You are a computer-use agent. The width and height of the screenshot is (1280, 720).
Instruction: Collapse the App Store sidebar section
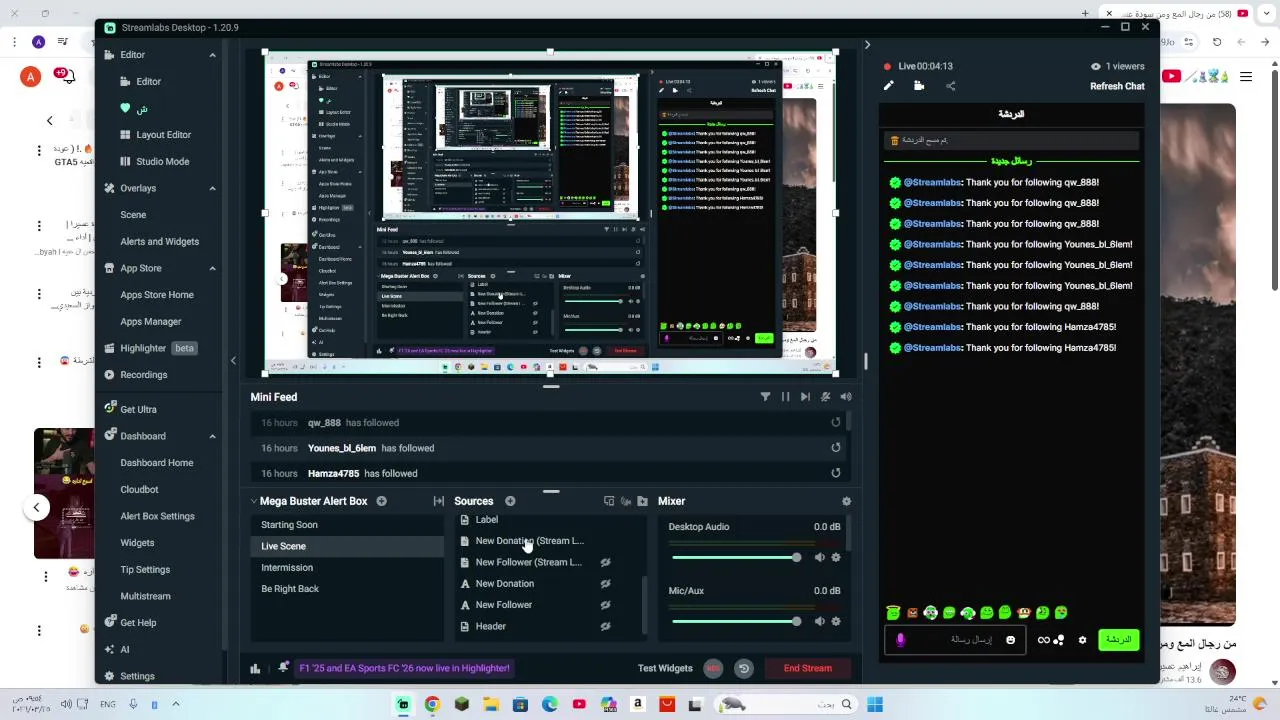point(212,268)
